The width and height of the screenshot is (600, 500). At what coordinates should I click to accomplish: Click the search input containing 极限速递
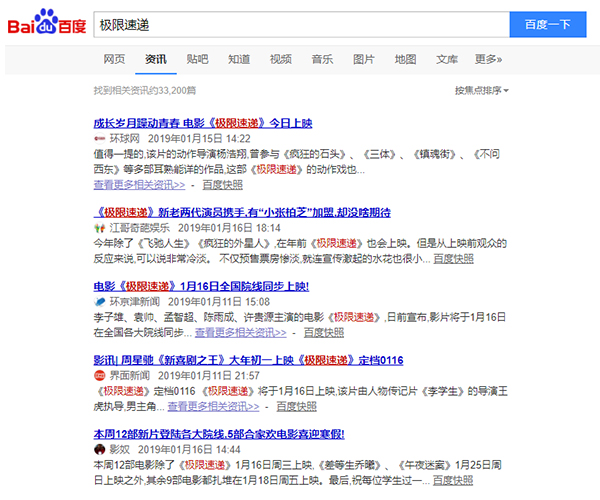pyautogui.click(x=300, y=23)
